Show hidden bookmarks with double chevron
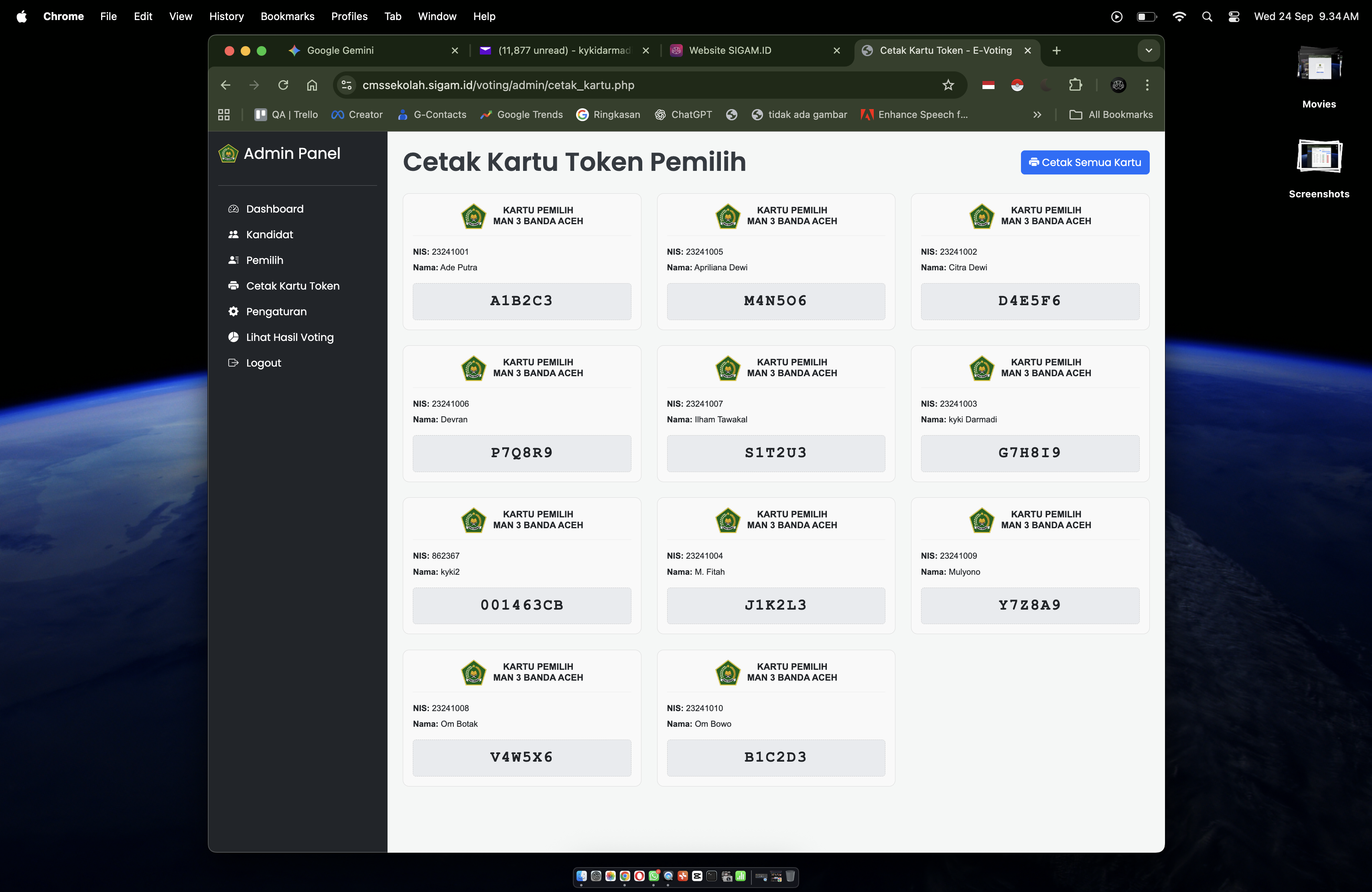The height and width of the screenshot is (892, 1372). [x=1037, y=115]
